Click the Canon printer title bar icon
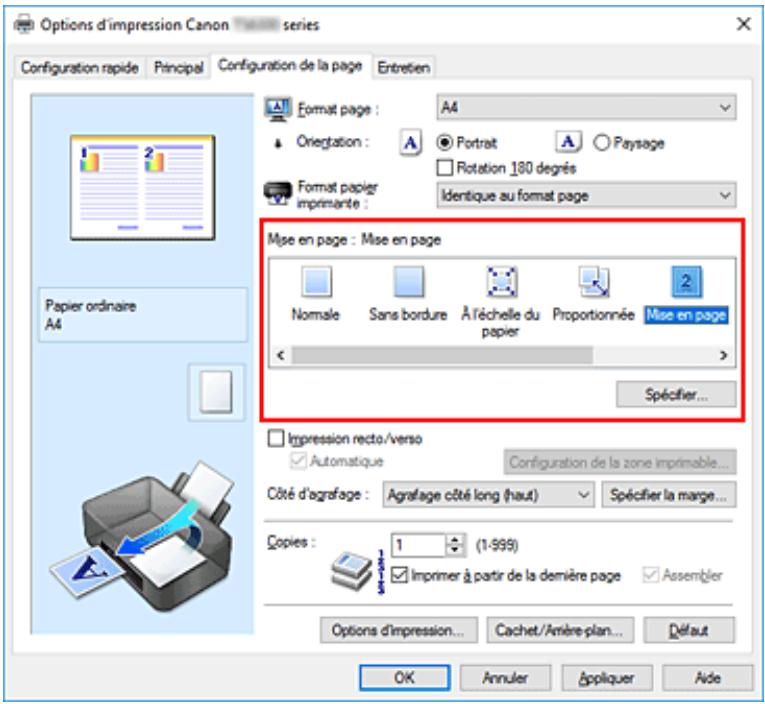Screen dimensions: 765x704 23,24
